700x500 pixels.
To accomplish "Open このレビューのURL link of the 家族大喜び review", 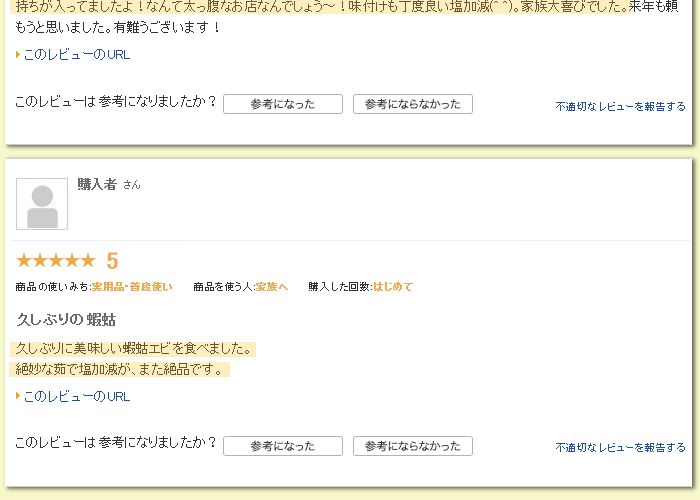I will (x=77, y=55).
